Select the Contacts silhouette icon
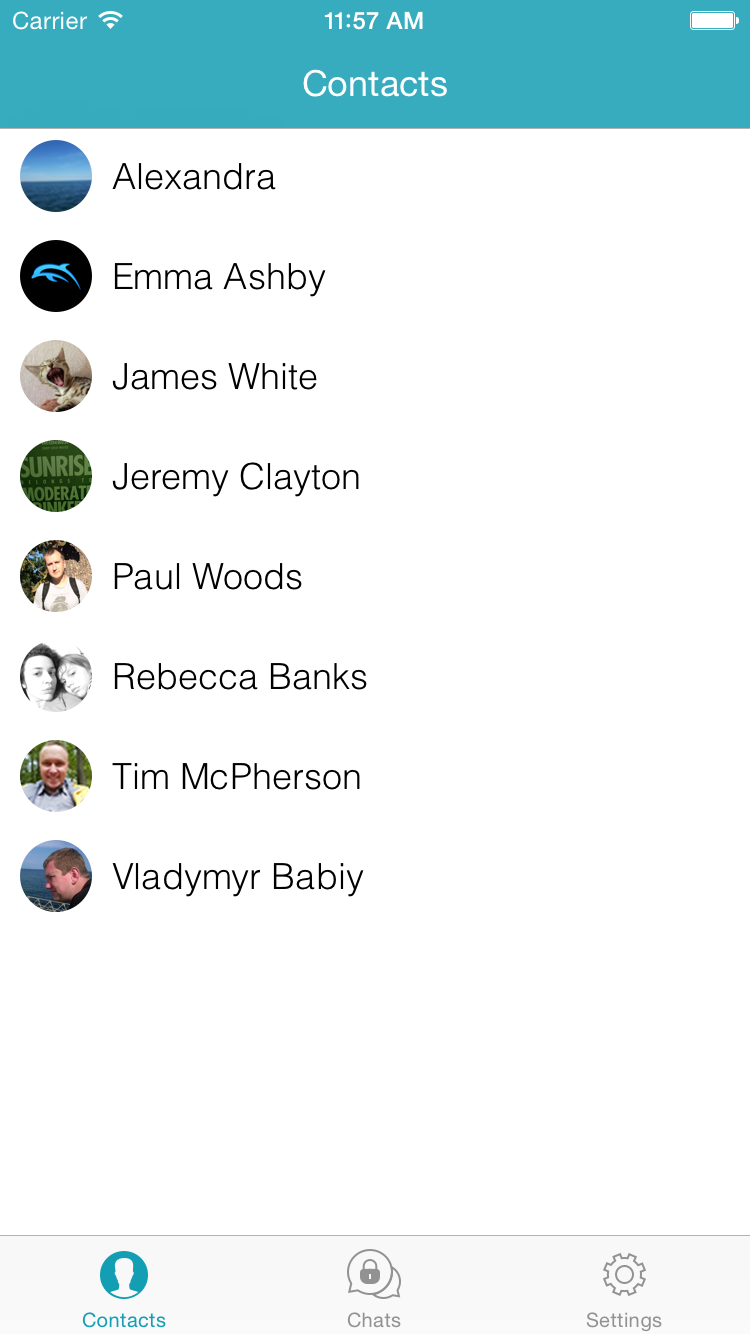 [x=124, y=1275]
